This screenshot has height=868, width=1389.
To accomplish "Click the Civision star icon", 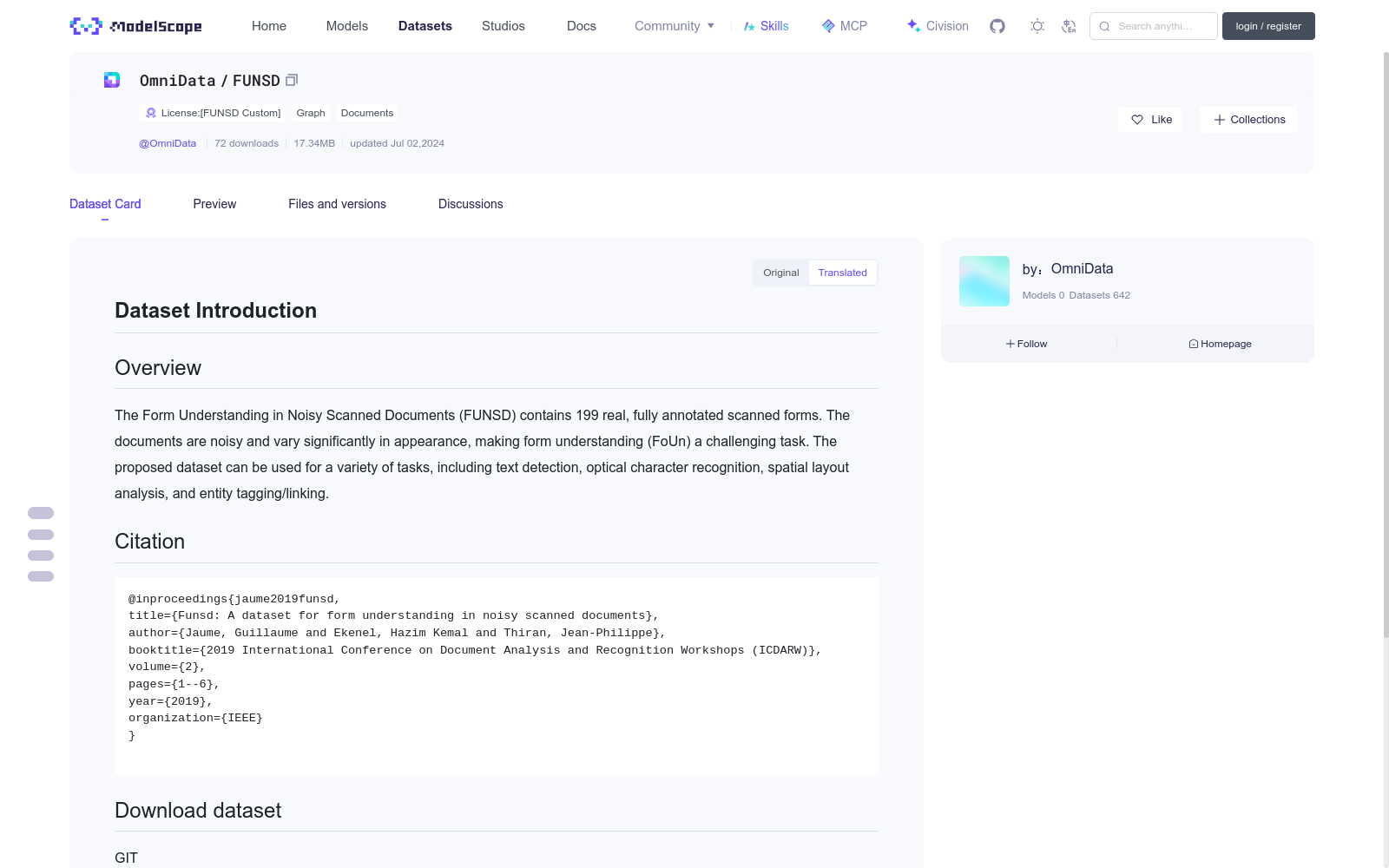I will pyautogui.click(x=913, y=26).
